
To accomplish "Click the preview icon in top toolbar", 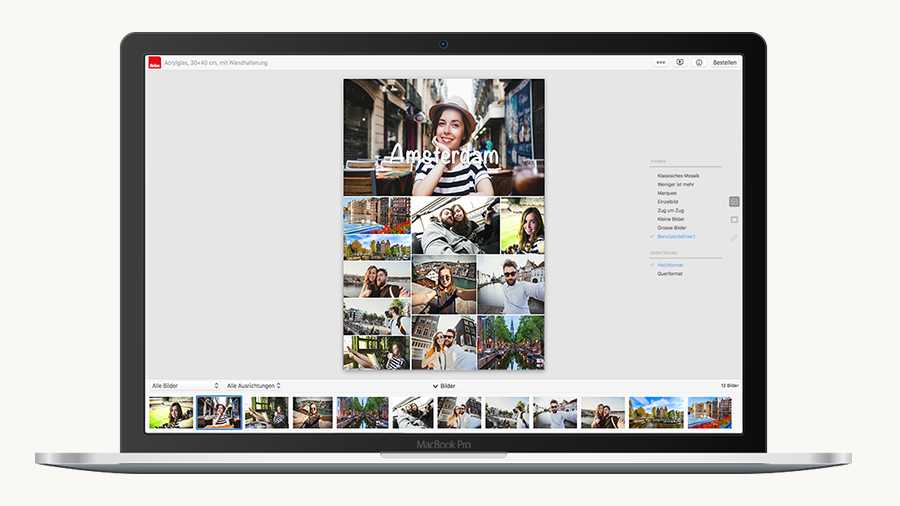I will click(680, 62).
